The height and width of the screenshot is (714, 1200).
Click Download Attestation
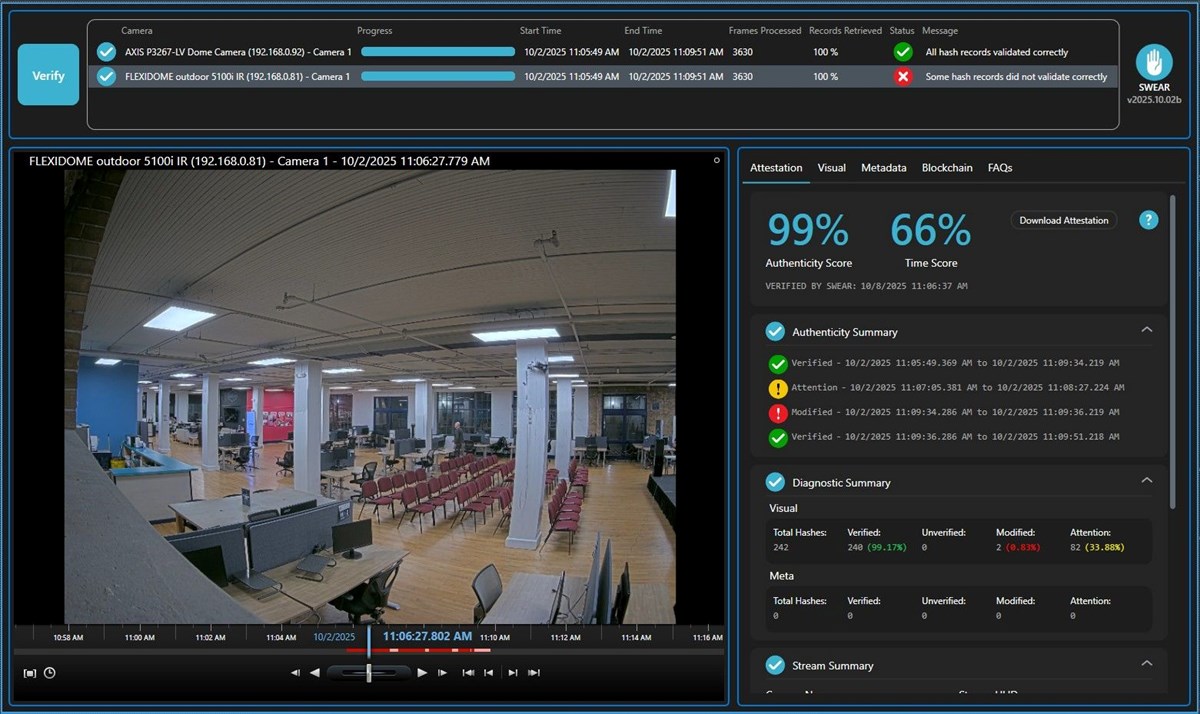pyautogui.click(x=1064, y=220)
